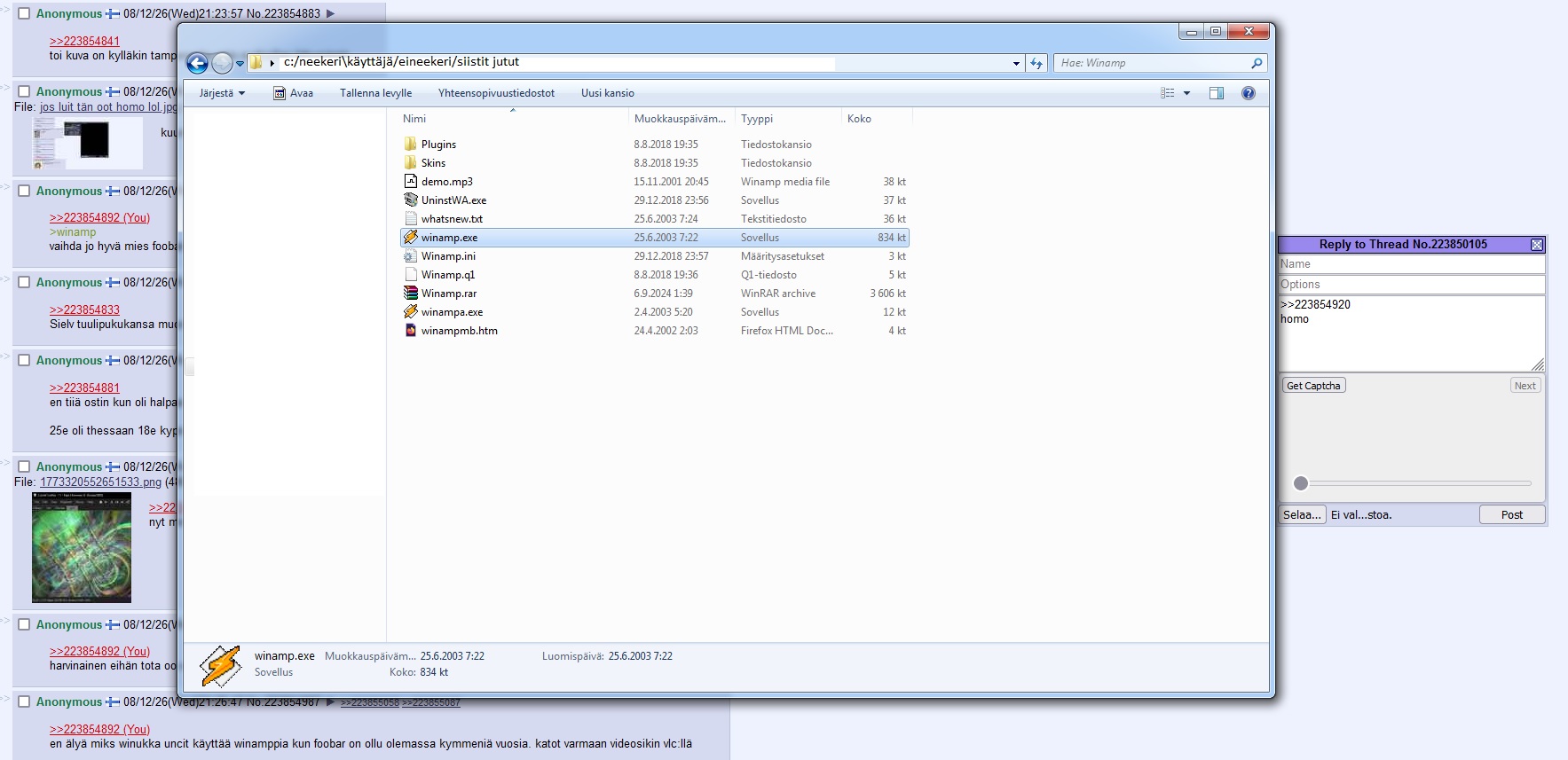Click the Winamp.q1 file icon
Image resolution: width=1568 pixels, height=760 pixels.
pos(410,274)
